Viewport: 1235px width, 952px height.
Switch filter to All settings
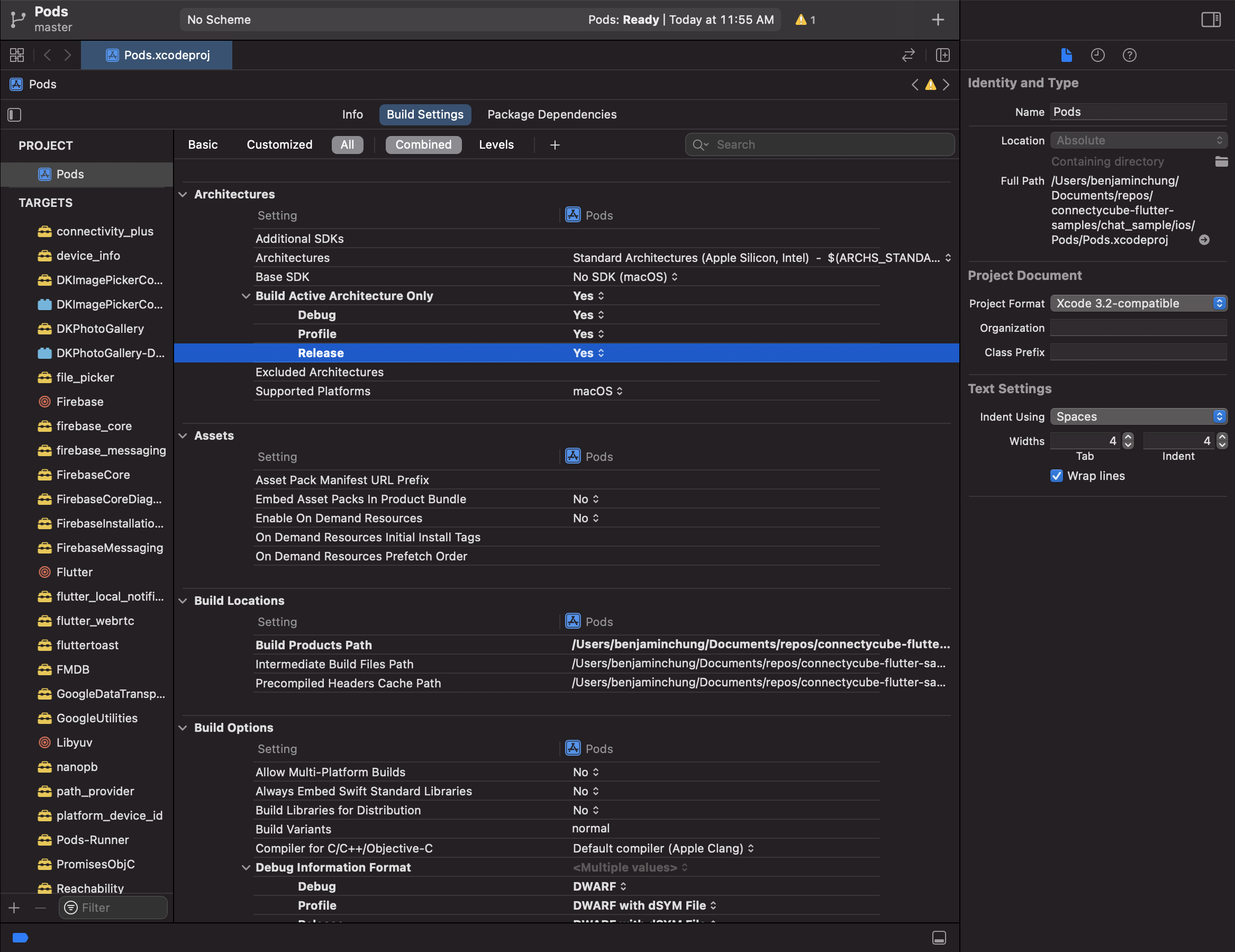[x=347, y=145]
